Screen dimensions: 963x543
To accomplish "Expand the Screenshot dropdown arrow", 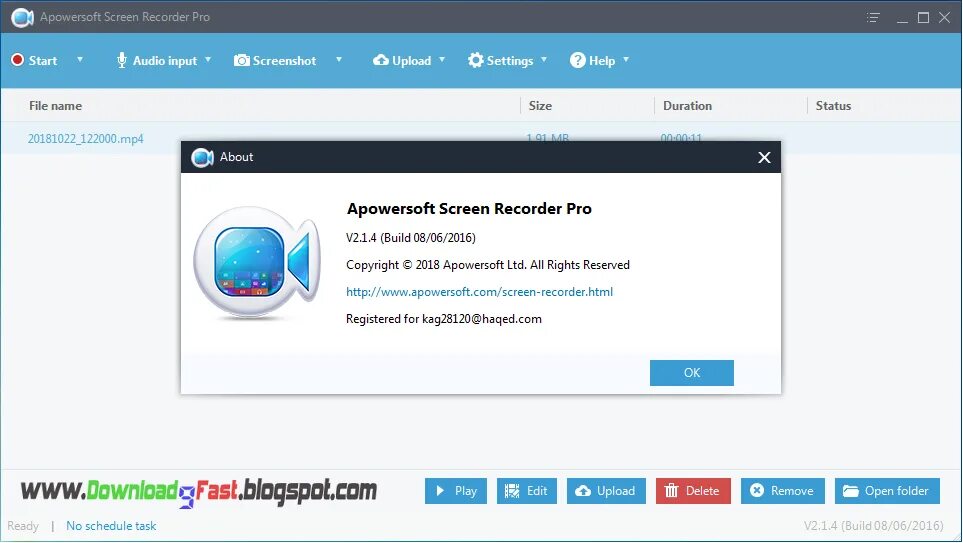I will 338,60.
